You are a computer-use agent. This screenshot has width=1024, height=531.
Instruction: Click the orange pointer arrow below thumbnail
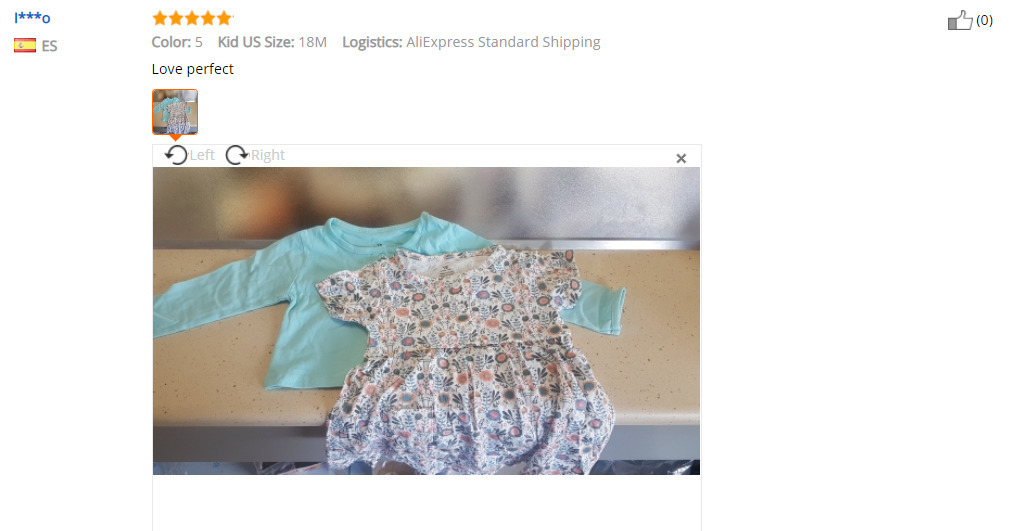[175, 138]
